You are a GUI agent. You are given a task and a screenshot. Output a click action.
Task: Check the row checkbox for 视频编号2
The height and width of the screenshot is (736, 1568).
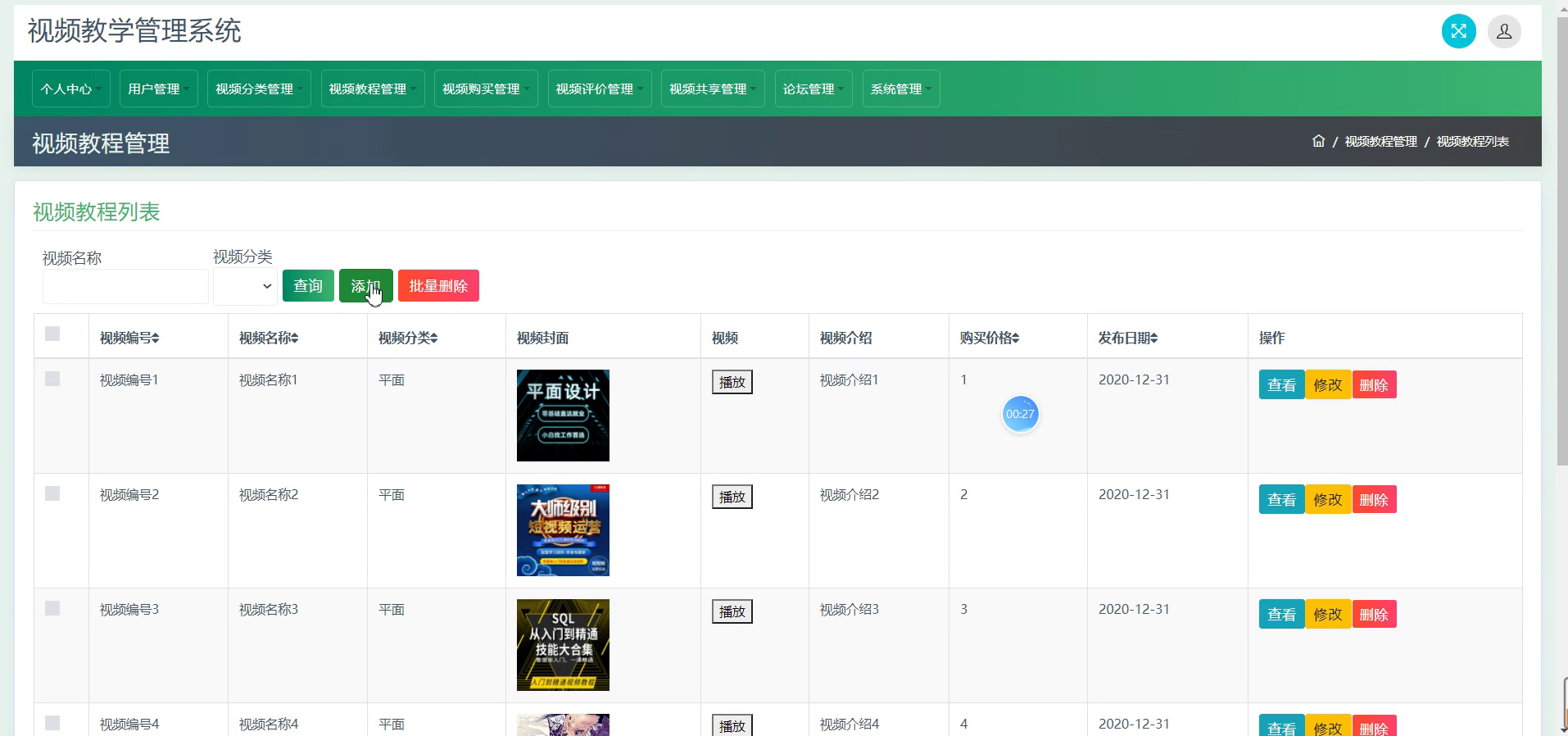[52, 493]
